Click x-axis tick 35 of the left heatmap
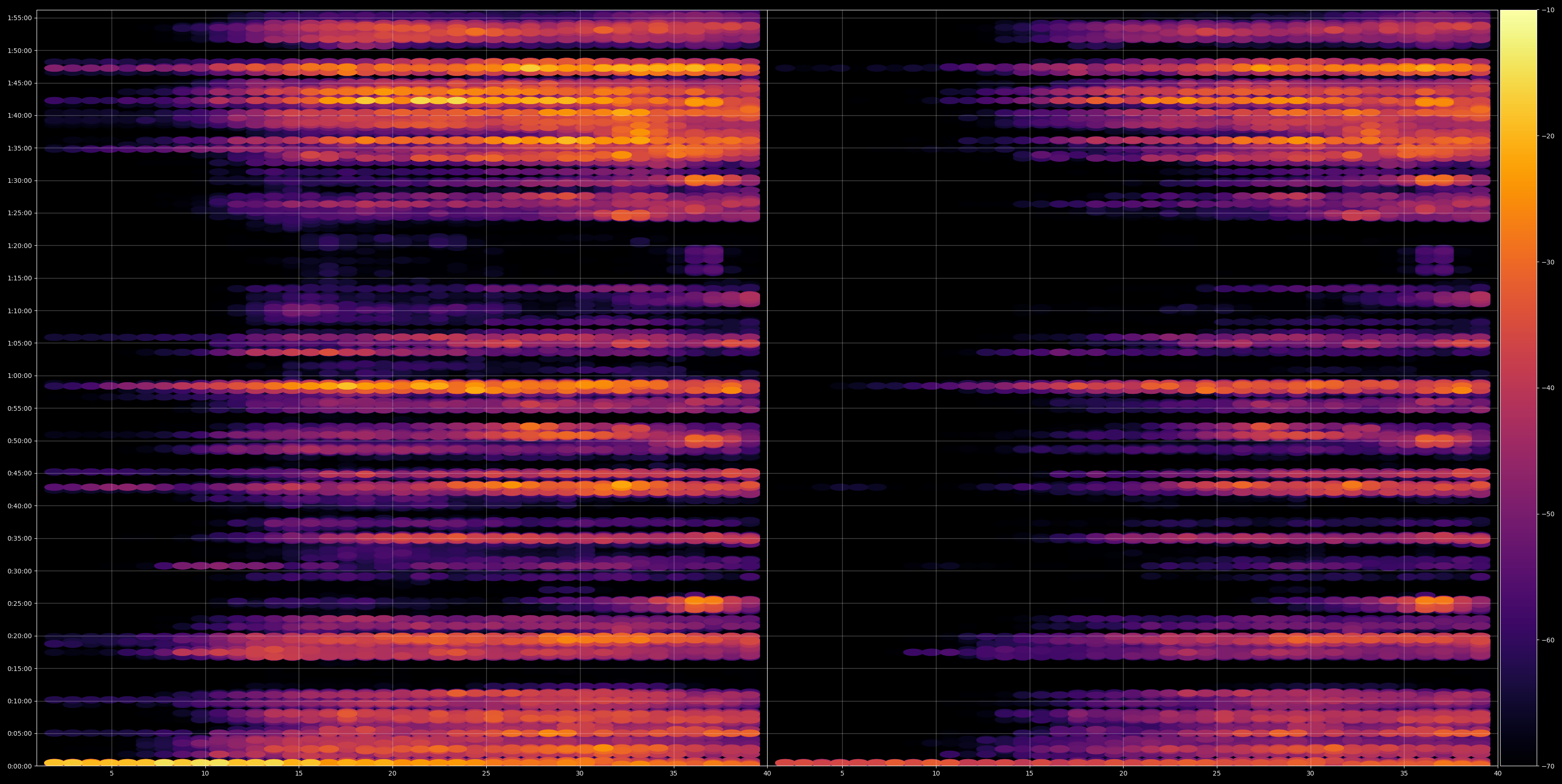This screenshot has width=1562, height=784. [x=674, y=774]
